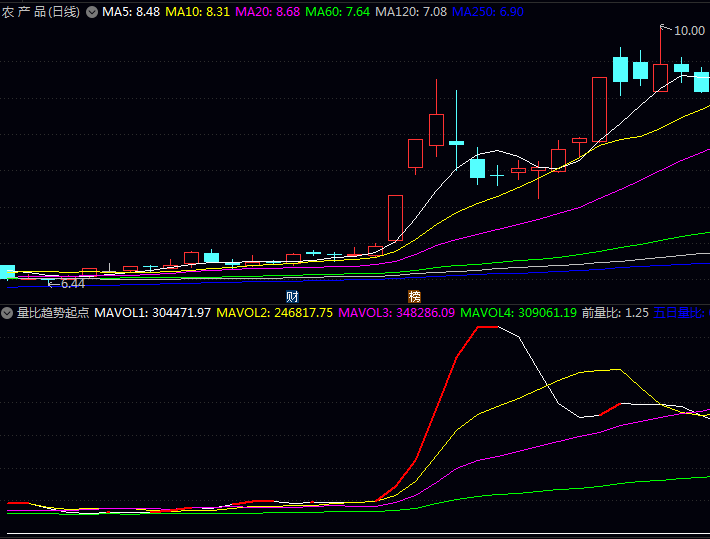Viewport: 710px width, 539px height.
Task: Click the 农产品(日线) chart title
Action: point(42,12)
